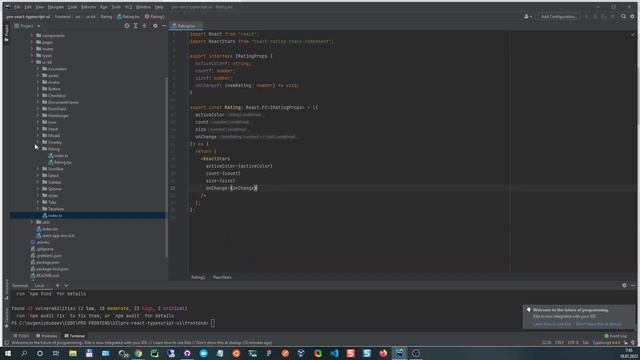
Task: Open Visual Studio Code from taskbar
Action: click(x=334, y=353)
